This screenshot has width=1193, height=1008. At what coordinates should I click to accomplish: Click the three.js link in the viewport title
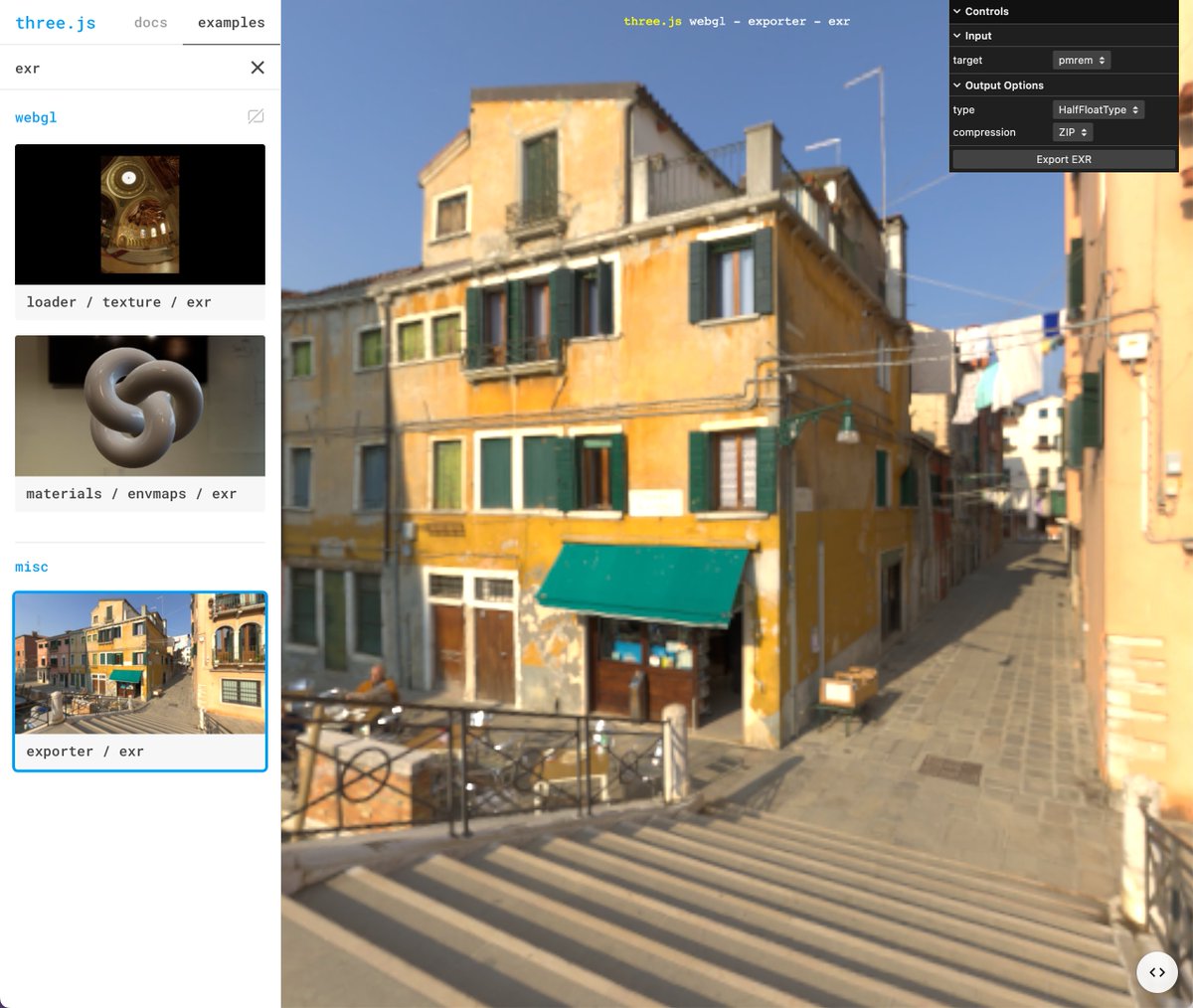pos(653,21)
